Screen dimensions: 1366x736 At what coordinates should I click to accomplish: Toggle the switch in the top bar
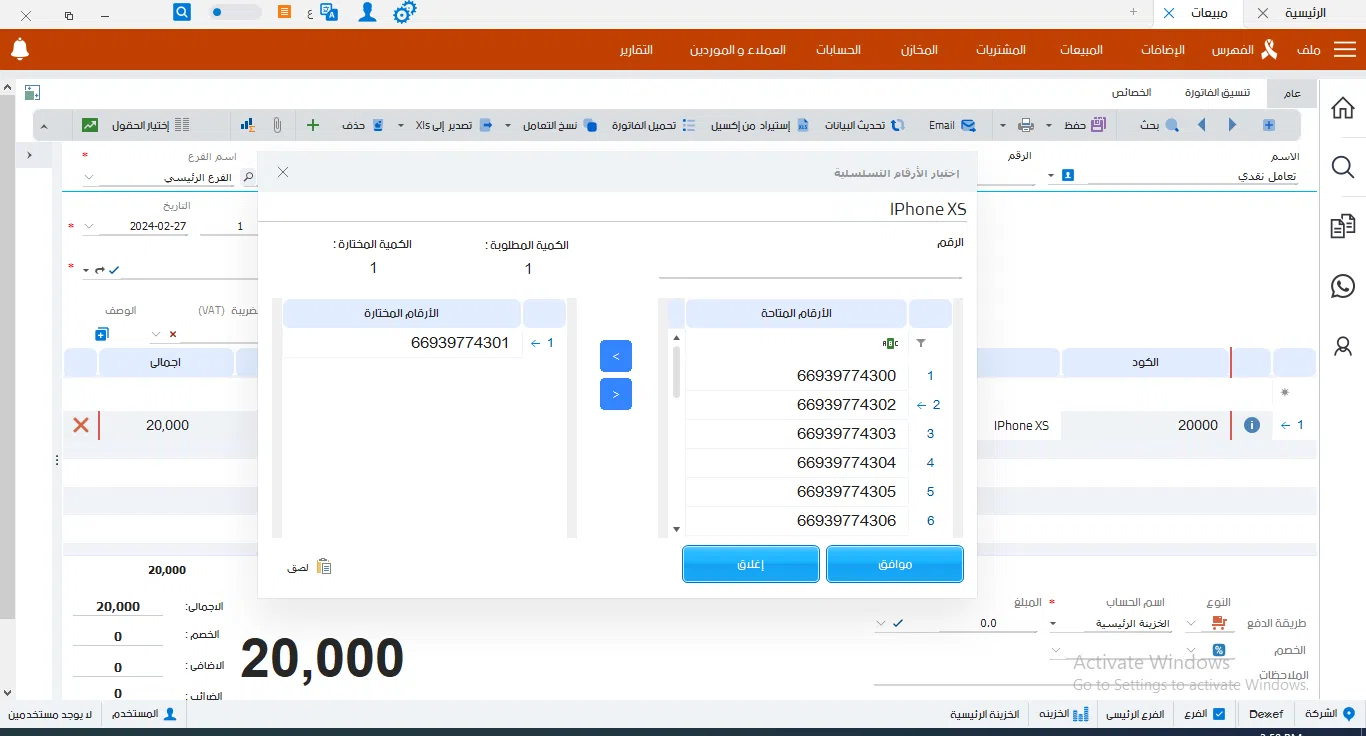click(x=235, y=12)
